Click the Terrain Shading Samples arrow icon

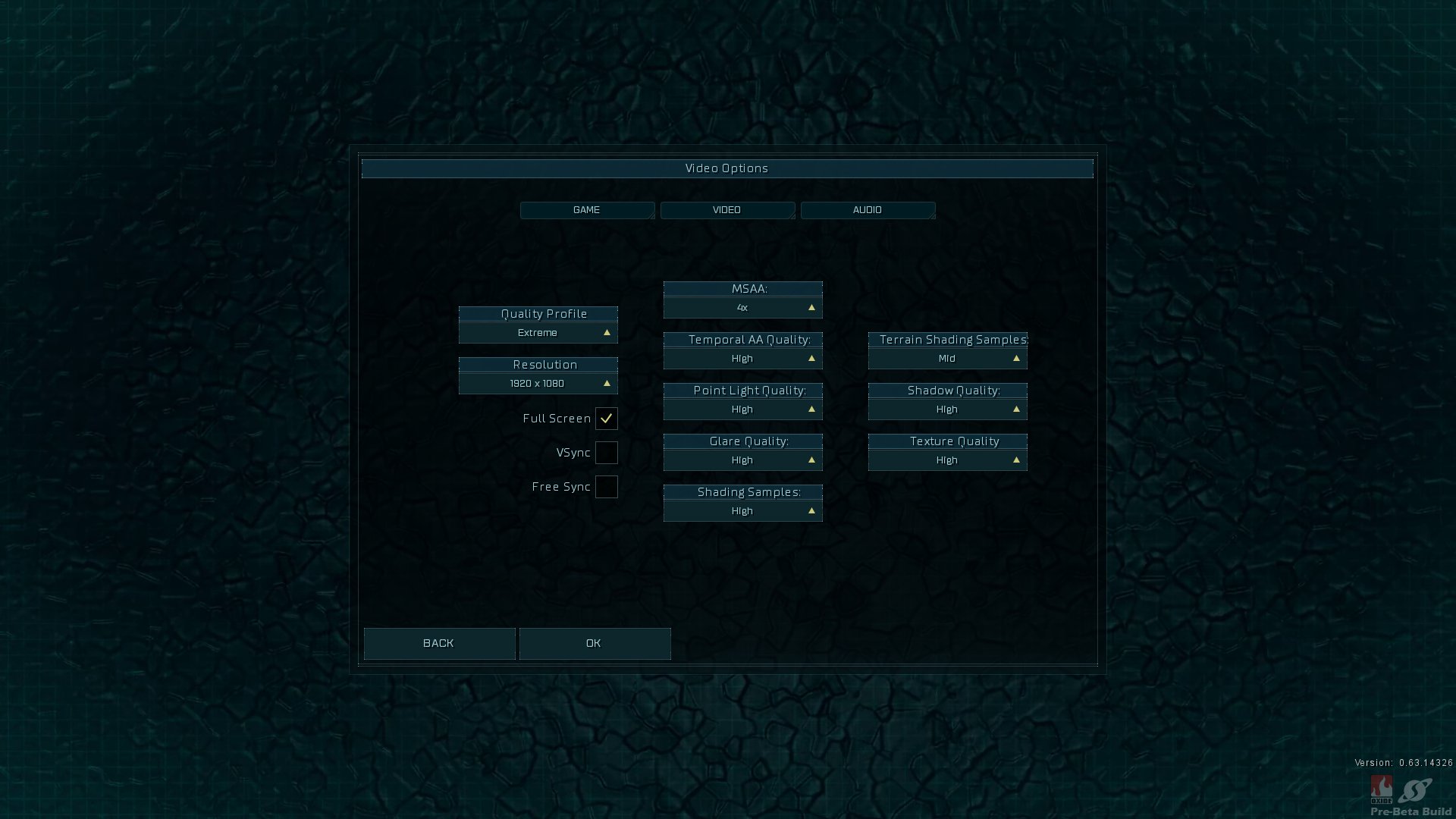pos(1016,359)
